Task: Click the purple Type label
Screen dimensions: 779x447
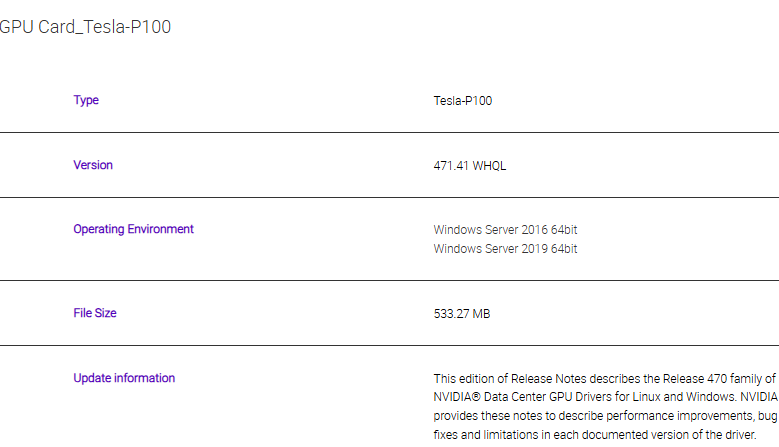Action: coord(86,100)
